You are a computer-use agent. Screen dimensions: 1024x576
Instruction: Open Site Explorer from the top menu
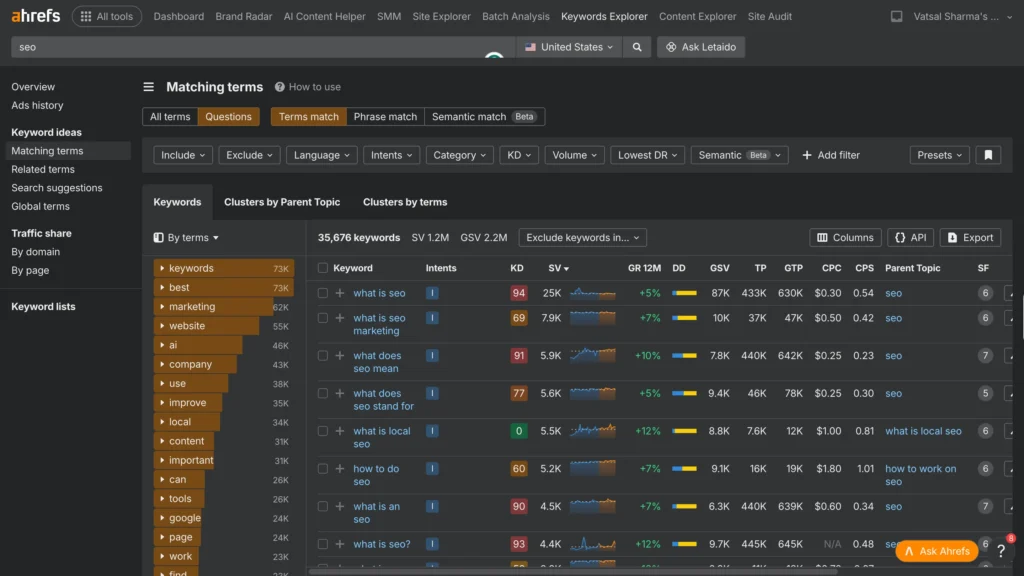click(x=441, y=16)
